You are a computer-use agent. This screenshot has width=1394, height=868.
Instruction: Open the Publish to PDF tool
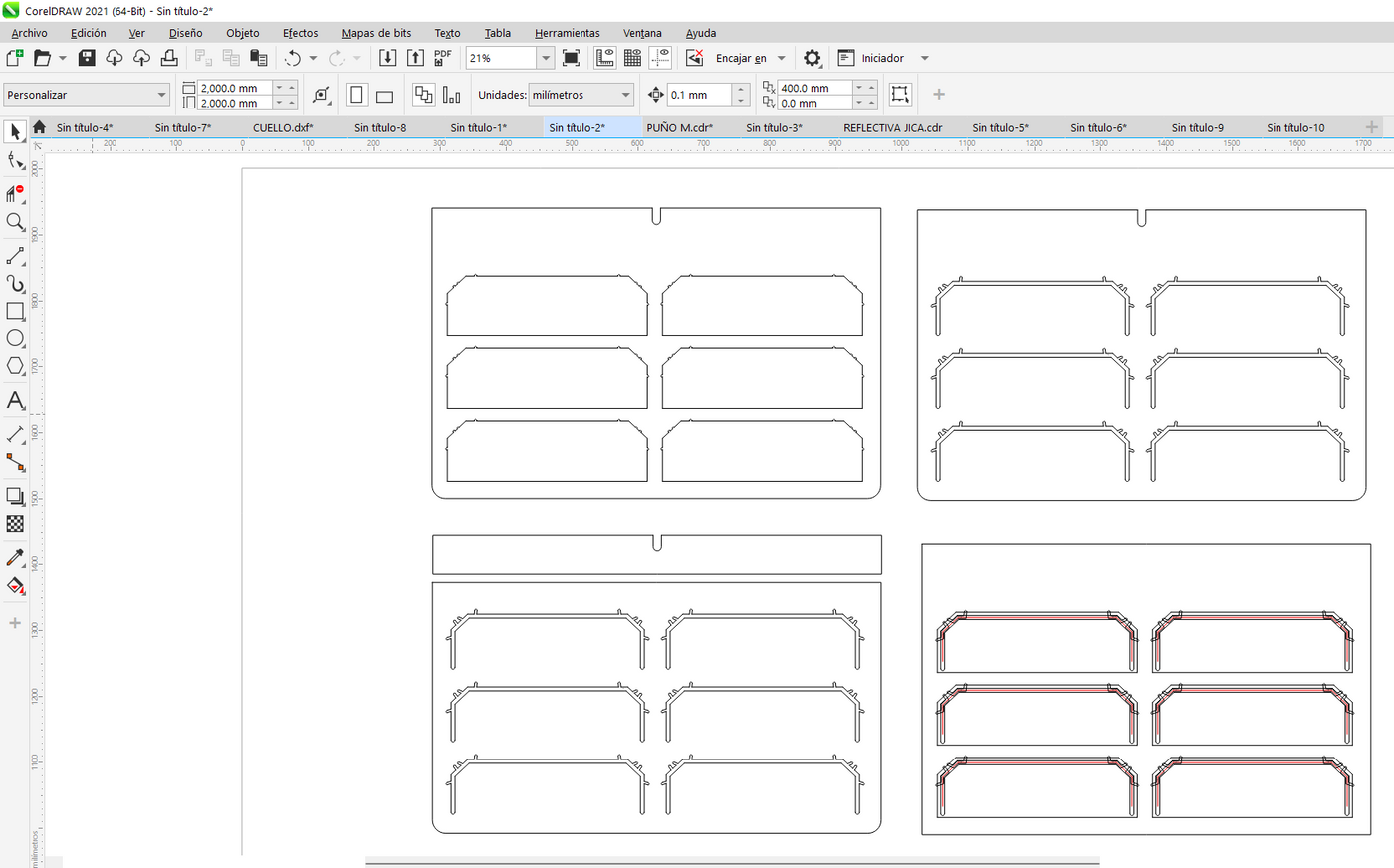coord(443,58)
